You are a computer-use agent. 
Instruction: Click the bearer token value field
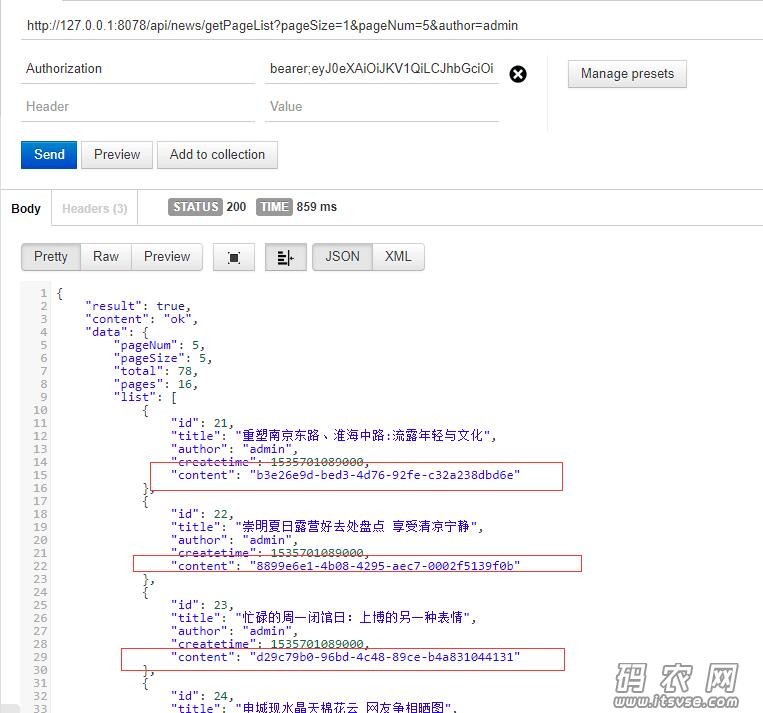(382, 69)
